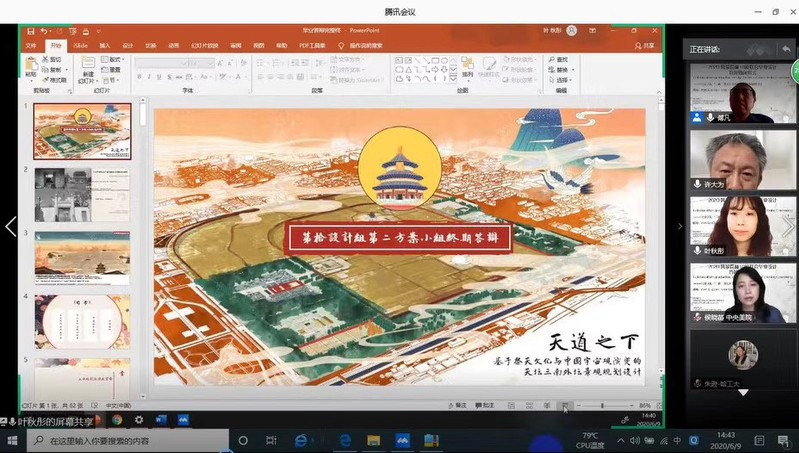799x453 pixels.
Task: Click reply arrow button beside 正在讲话
Action: point(786,49)
